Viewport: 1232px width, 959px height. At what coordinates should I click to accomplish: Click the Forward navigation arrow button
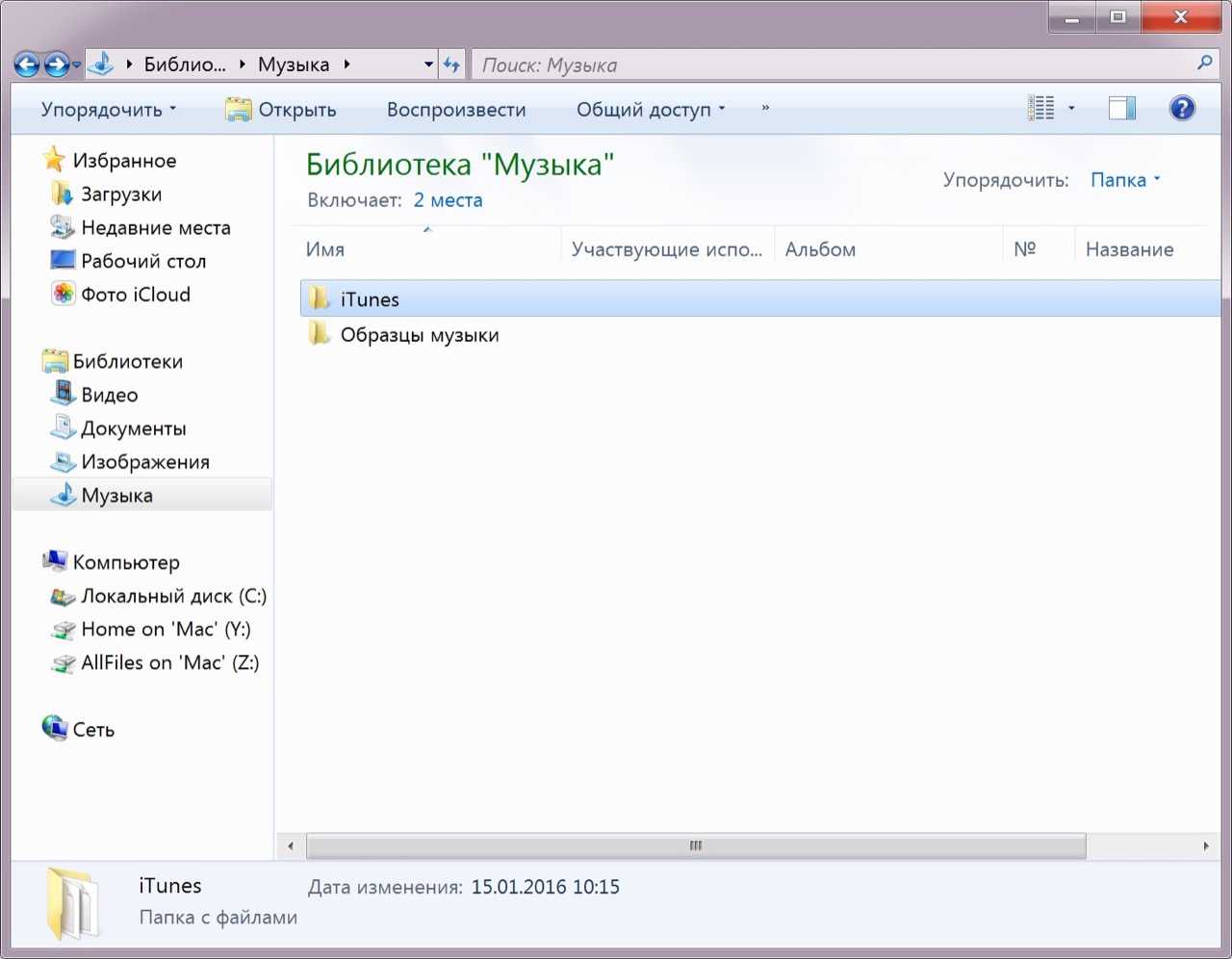[57, 65]
